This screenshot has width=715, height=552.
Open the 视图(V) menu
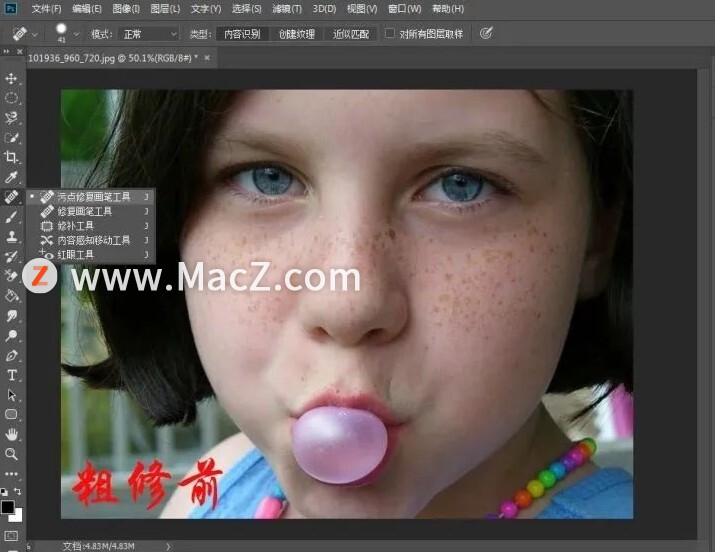pyautogui.click(x=362, y=9)
